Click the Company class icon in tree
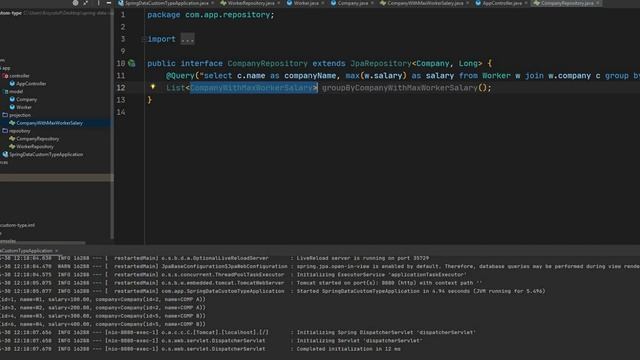Screen dimensions: 640x360 (12, 99)
